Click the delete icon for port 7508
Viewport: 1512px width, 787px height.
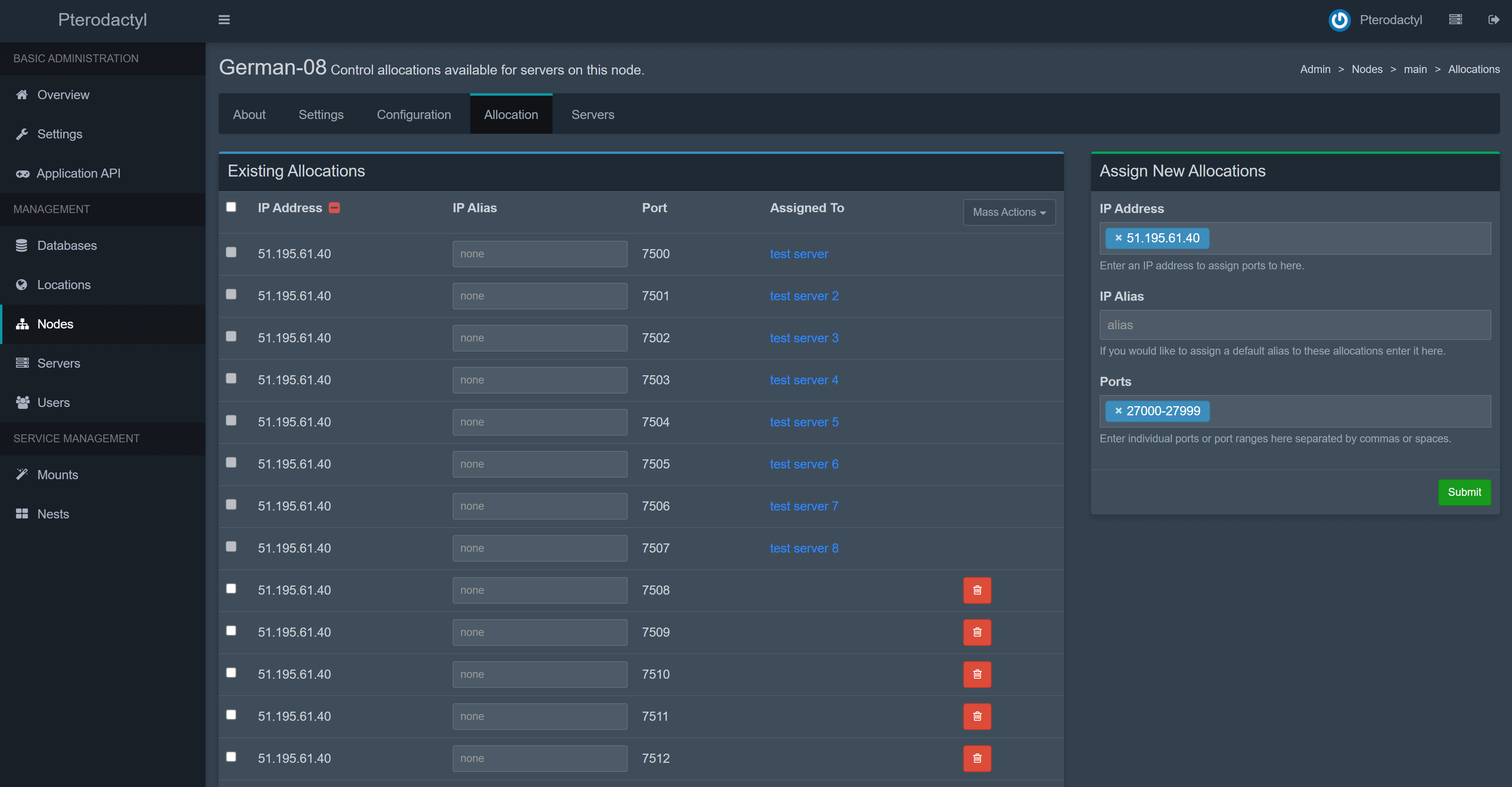point(977,590)
